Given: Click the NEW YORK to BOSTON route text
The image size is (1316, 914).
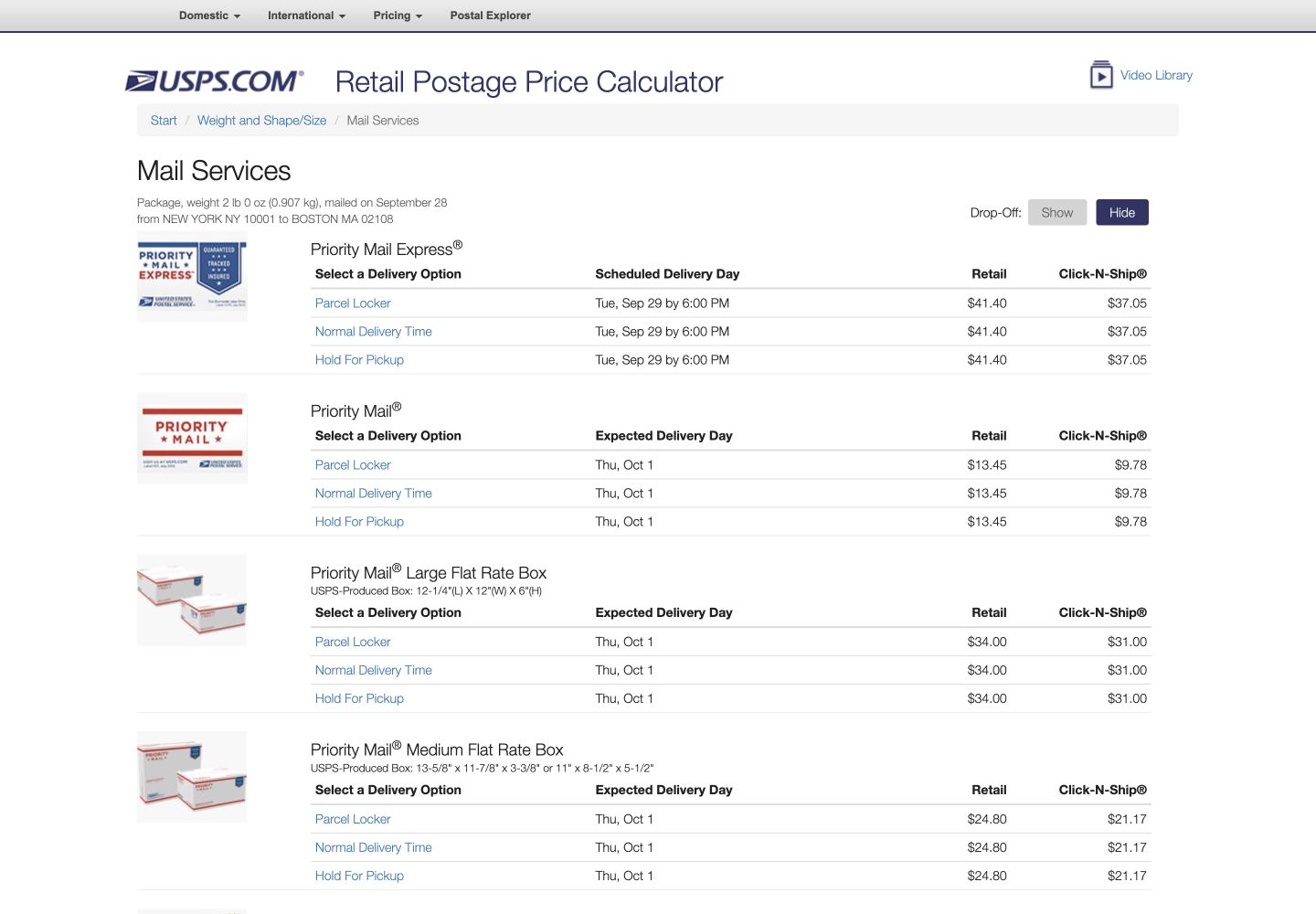Looking at the screenshot, I should point(265,219).
